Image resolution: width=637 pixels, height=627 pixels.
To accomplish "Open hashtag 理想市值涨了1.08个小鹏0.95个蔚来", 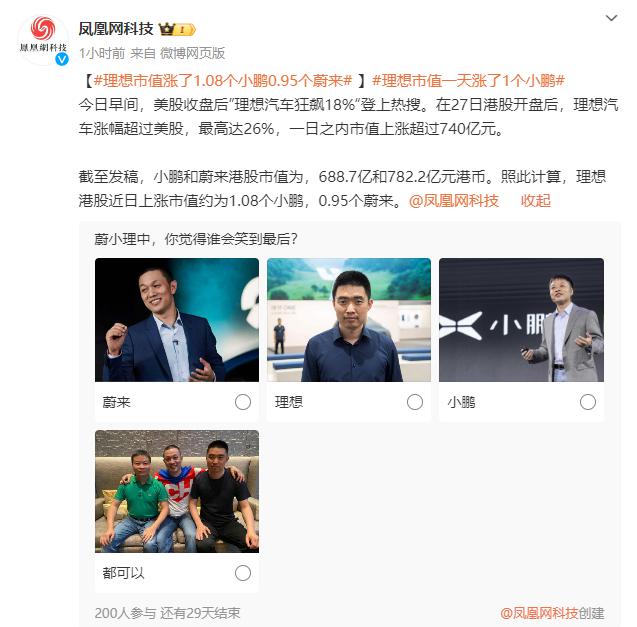I will [x=223, y=80].
